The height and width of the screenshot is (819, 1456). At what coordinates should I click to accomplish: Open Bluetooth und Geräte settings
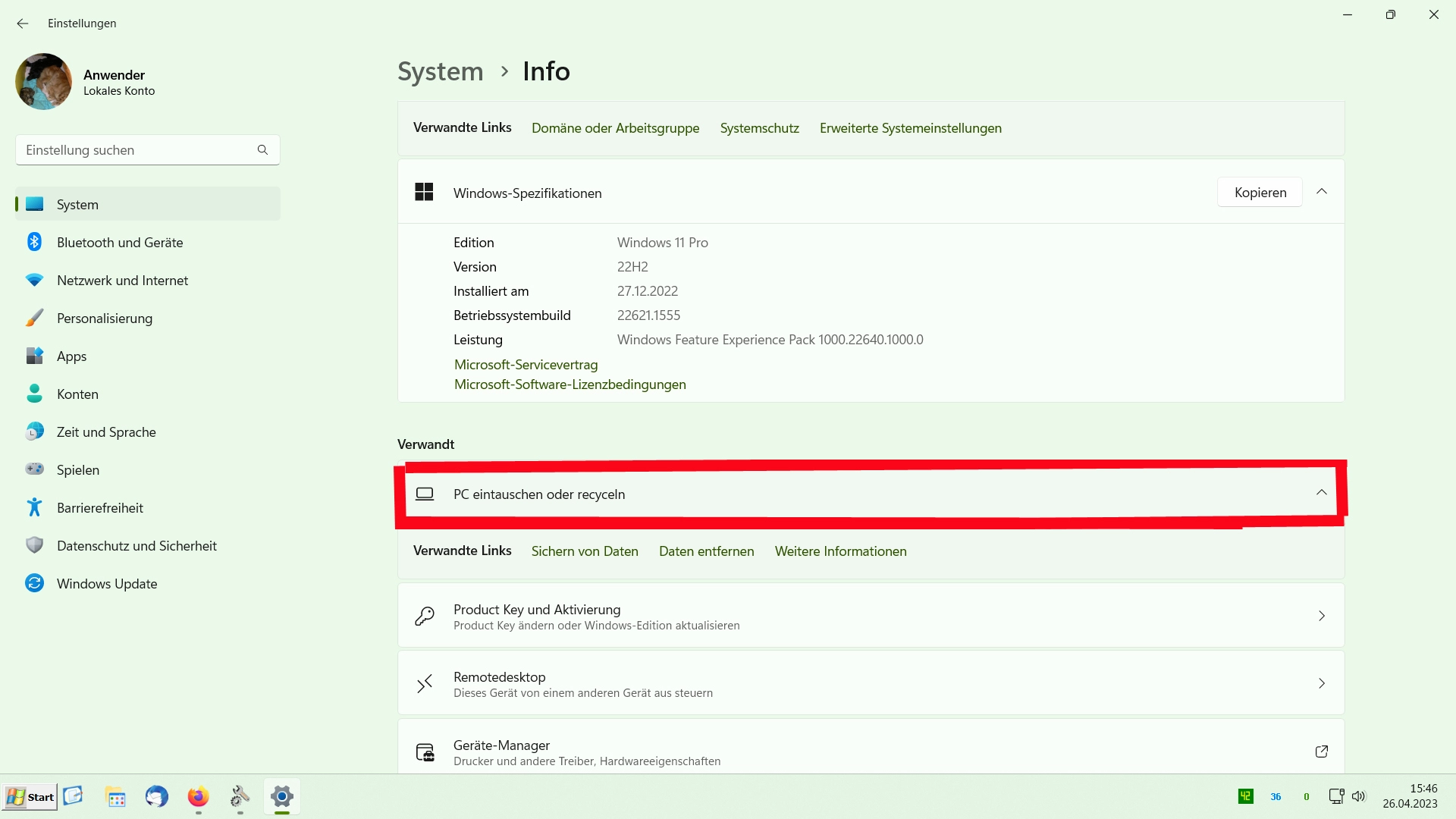point(148,243)
